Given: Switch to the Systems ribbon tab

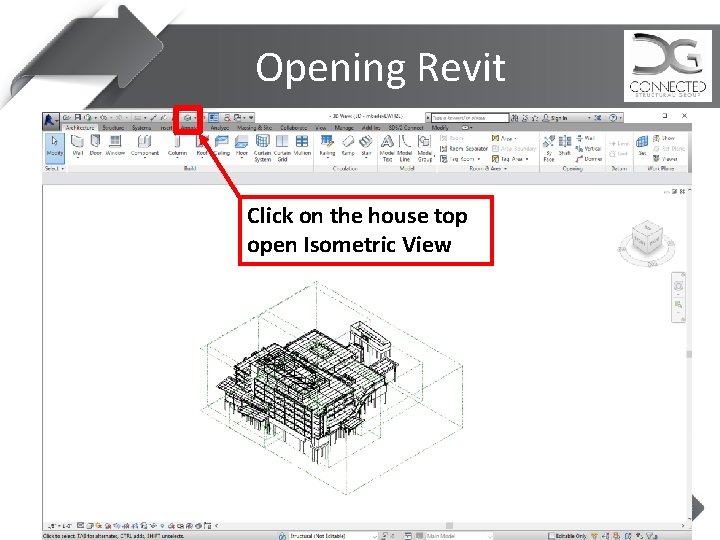Looking at the screenshot, I should (x=141, y=128).
